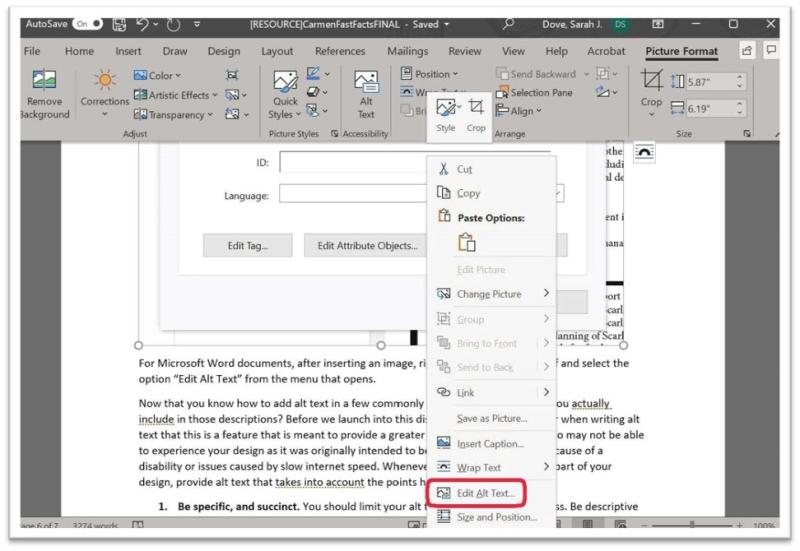Screen dimensions: 800x551
Task: Click the Rotate Objects icon
Action: [x=606, y=92]
